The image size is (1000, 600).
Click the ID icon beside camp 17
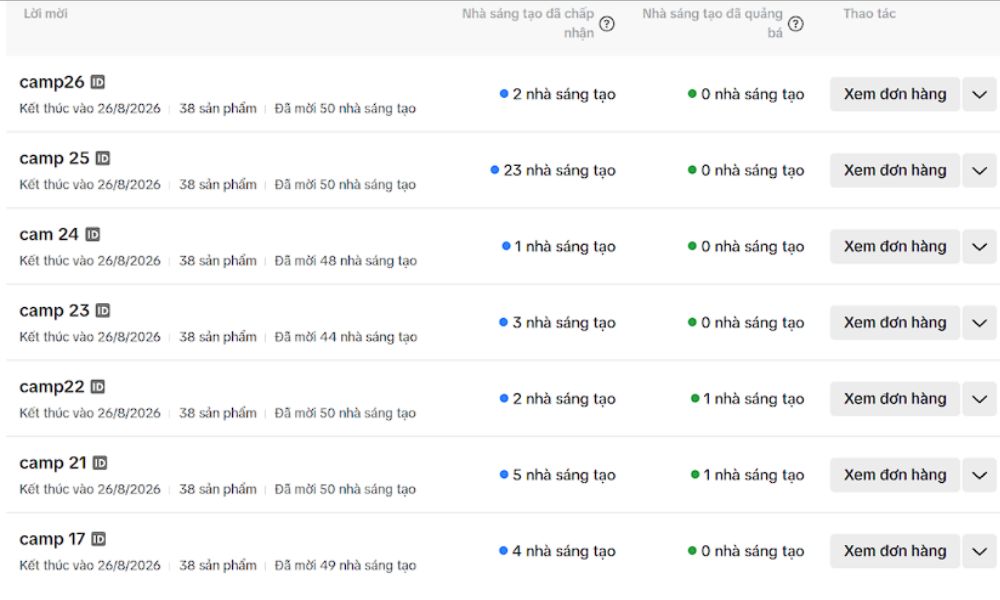(x=98, y=539)
